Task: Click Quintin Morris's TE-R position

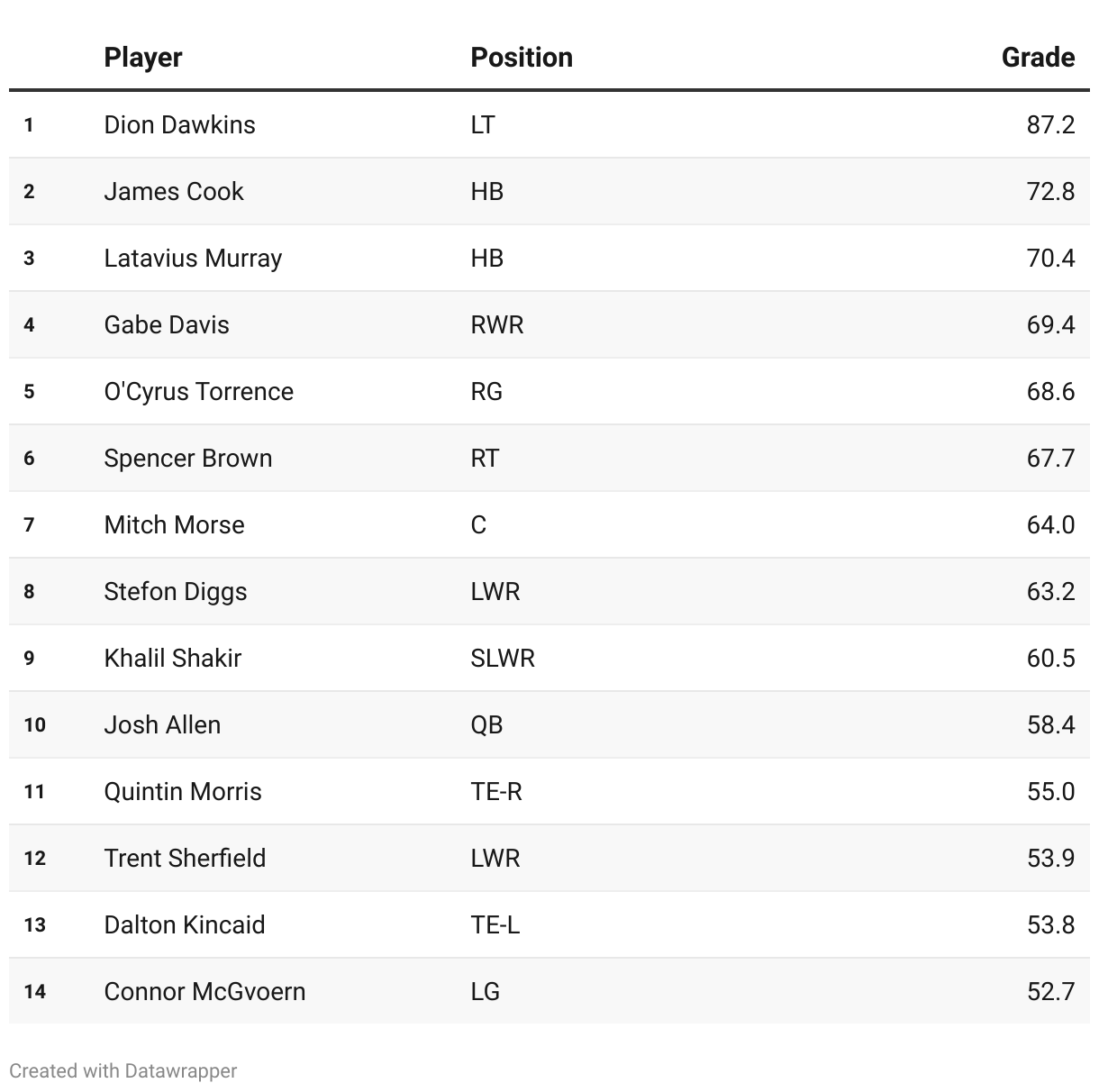Action: pos(496,791)
